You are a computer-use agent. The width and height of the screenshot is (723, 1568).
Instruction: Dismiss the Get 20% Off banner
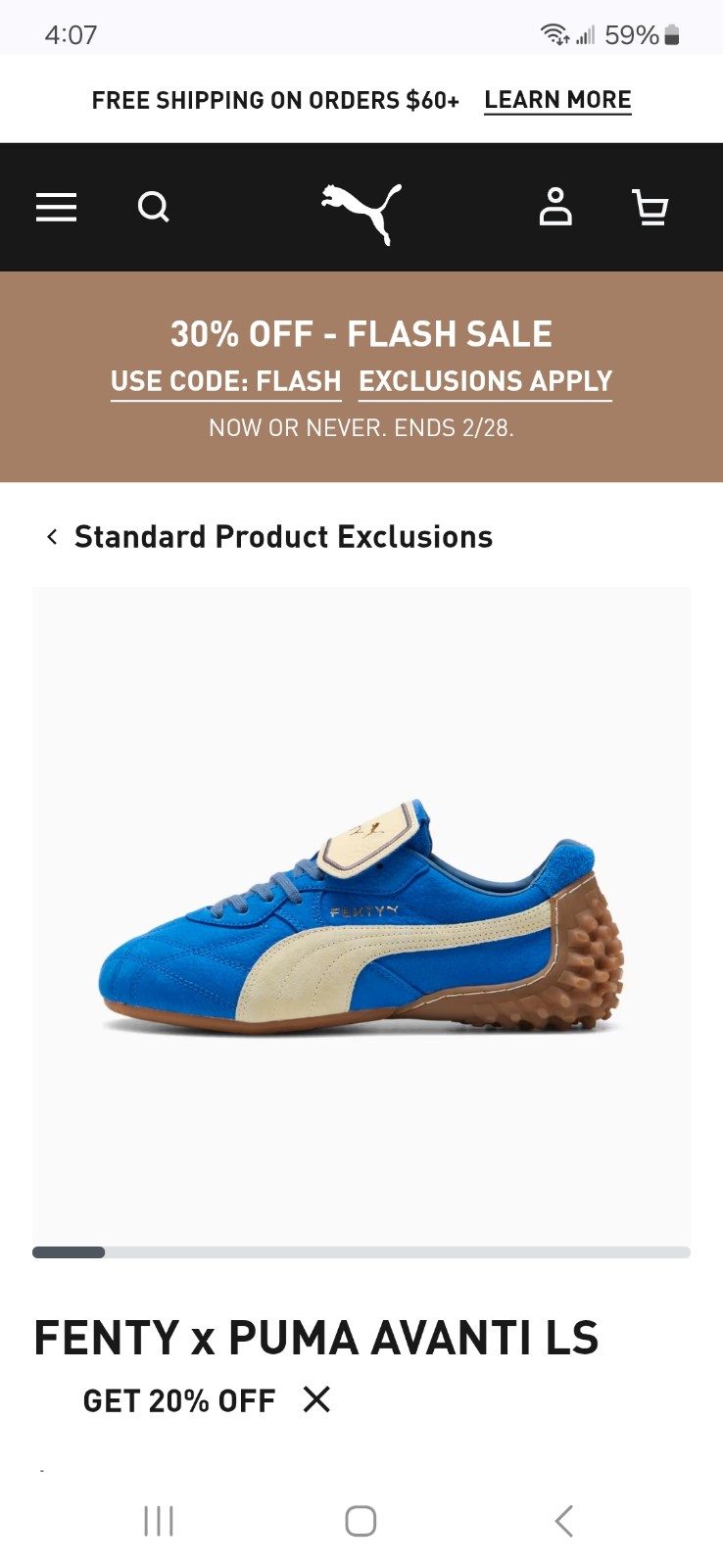coord(316,1399)
